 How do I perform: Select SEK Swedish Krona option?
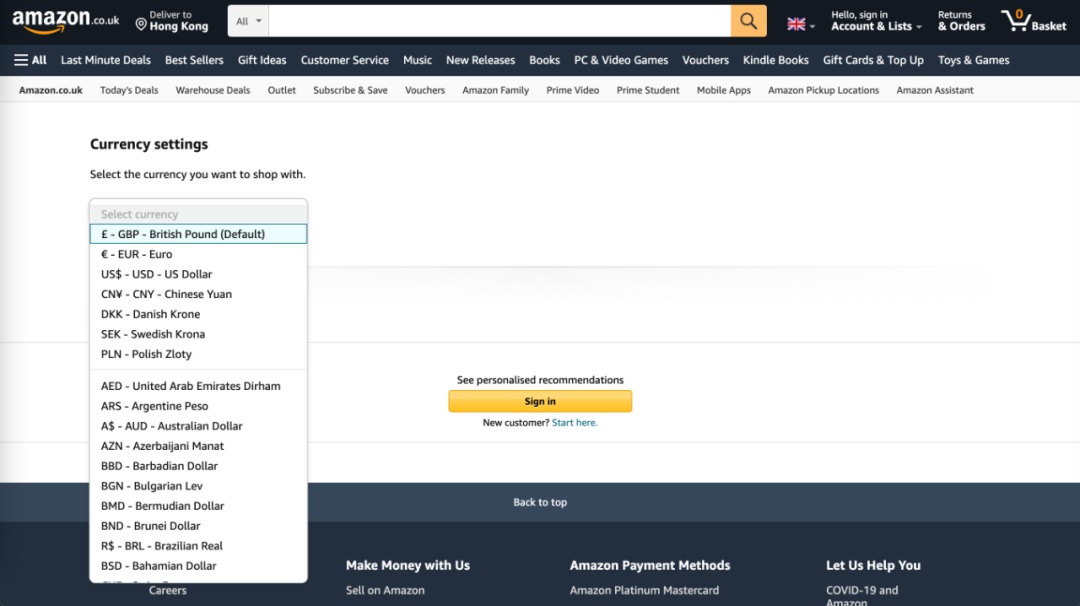point(198,334)
